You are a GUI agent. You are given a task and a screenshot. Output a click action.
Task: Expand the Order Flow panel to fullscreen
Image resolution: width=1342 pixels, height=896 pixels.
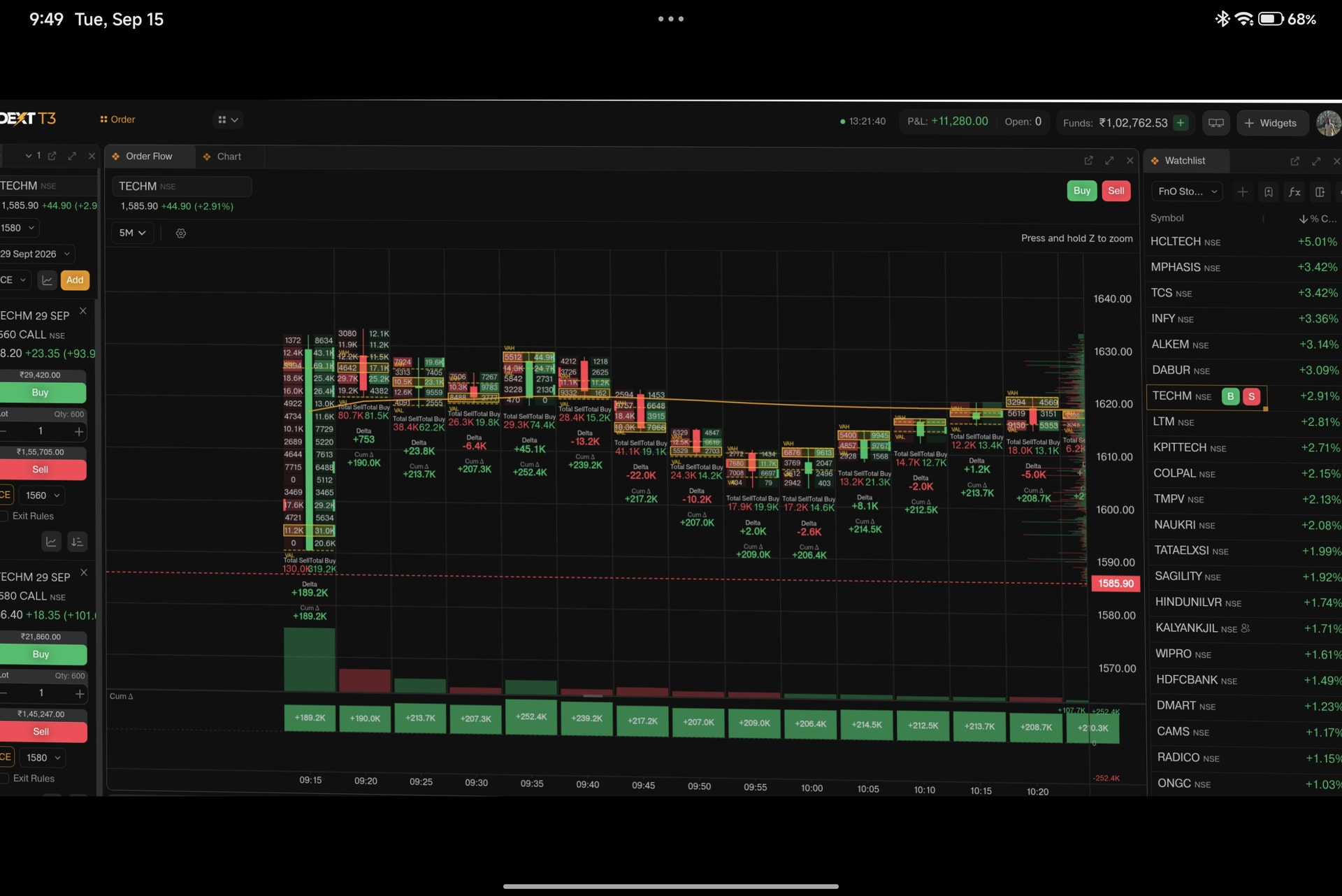click(x=1109, y=161)
